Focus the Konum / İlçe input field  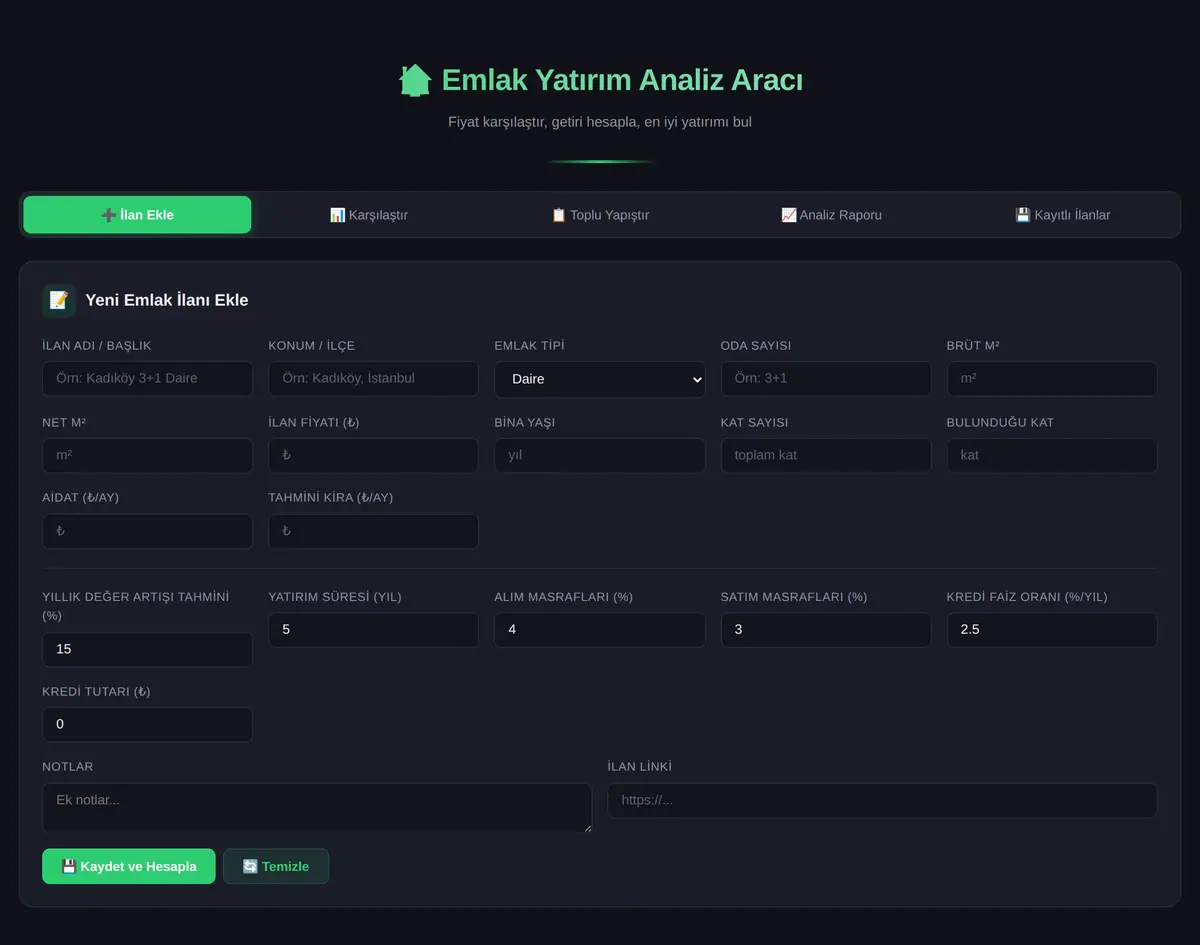pos(373,379)
